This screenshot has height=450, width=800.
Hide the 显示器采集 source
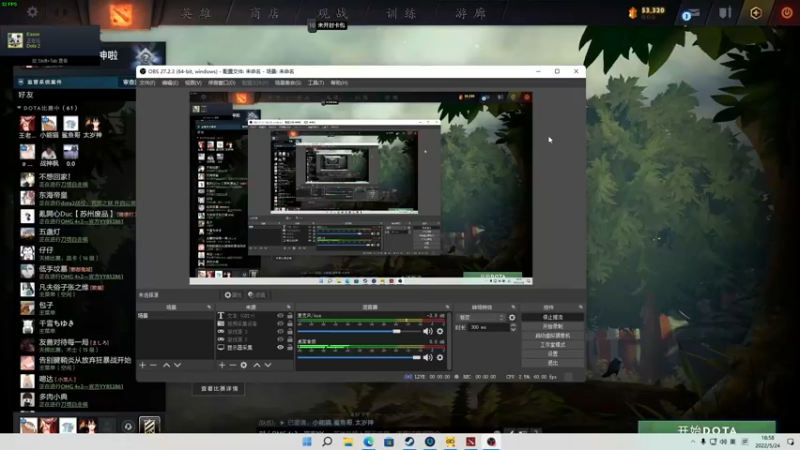pos(280,347)
